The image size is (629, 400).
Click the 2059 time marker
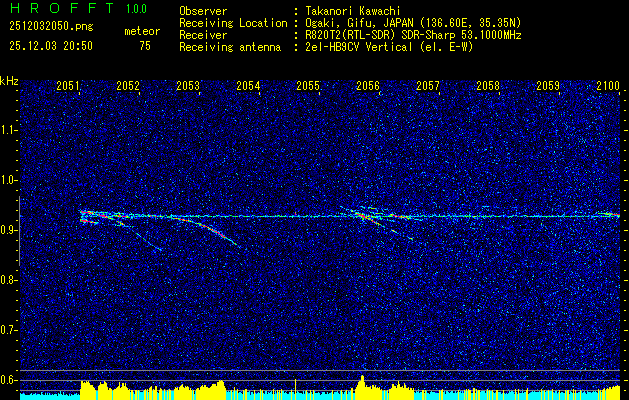click(548, 86)
